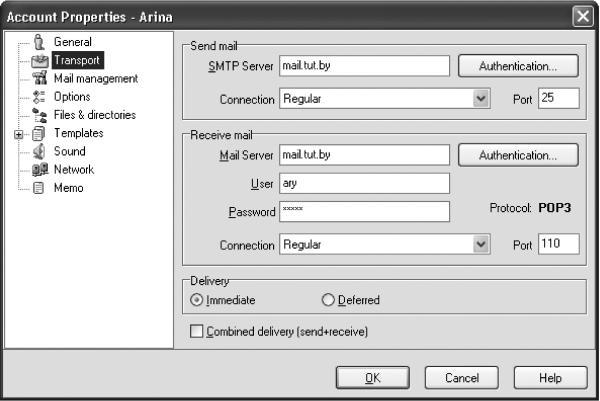Click the General tree icon

click(40, 42)
